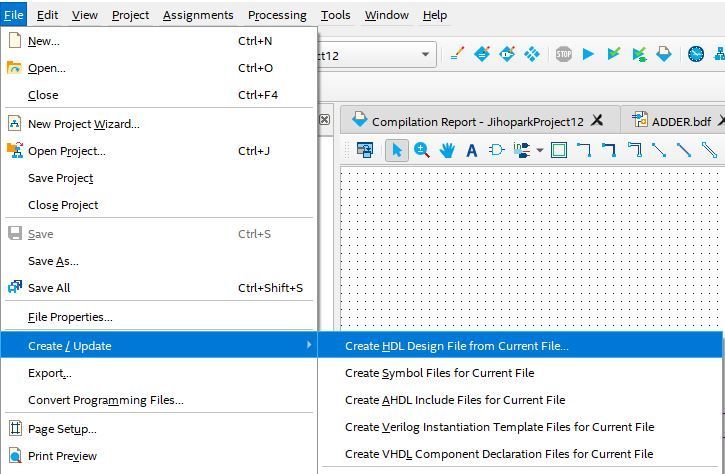Viewport: 725px width, 474px height.
Task: Close the left side panel with its X icon
Action: [325, 120]
